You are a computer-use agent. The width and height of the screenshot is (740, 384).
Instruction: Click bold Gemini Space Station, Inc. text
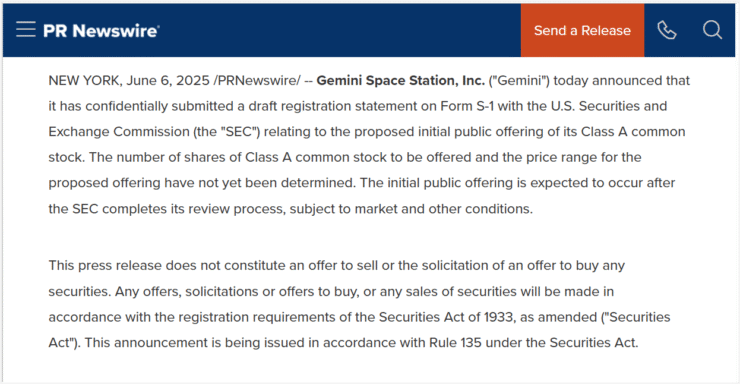(401, 81)
